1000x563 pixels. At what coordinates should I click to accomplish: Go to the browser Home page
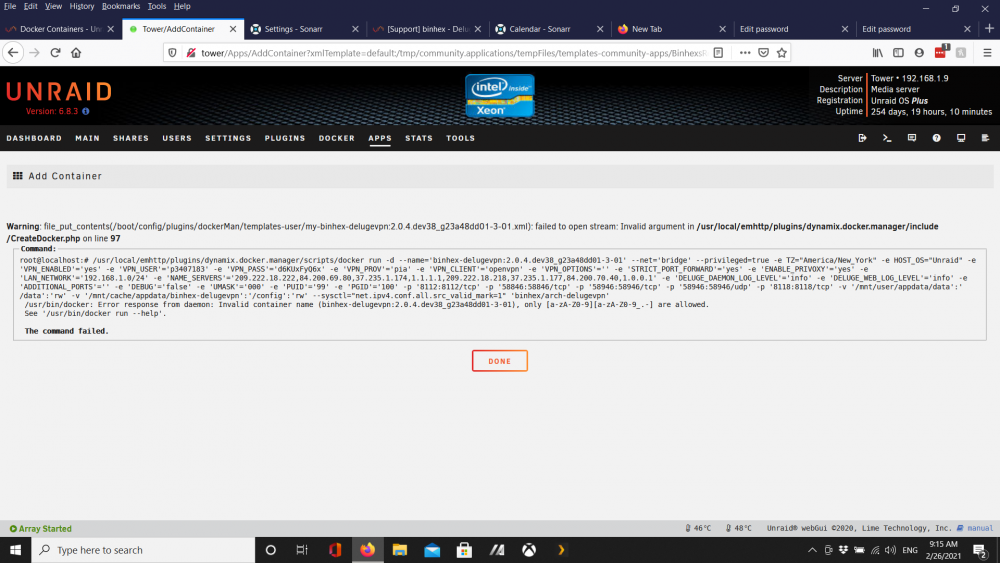click(x=76, y=53)
